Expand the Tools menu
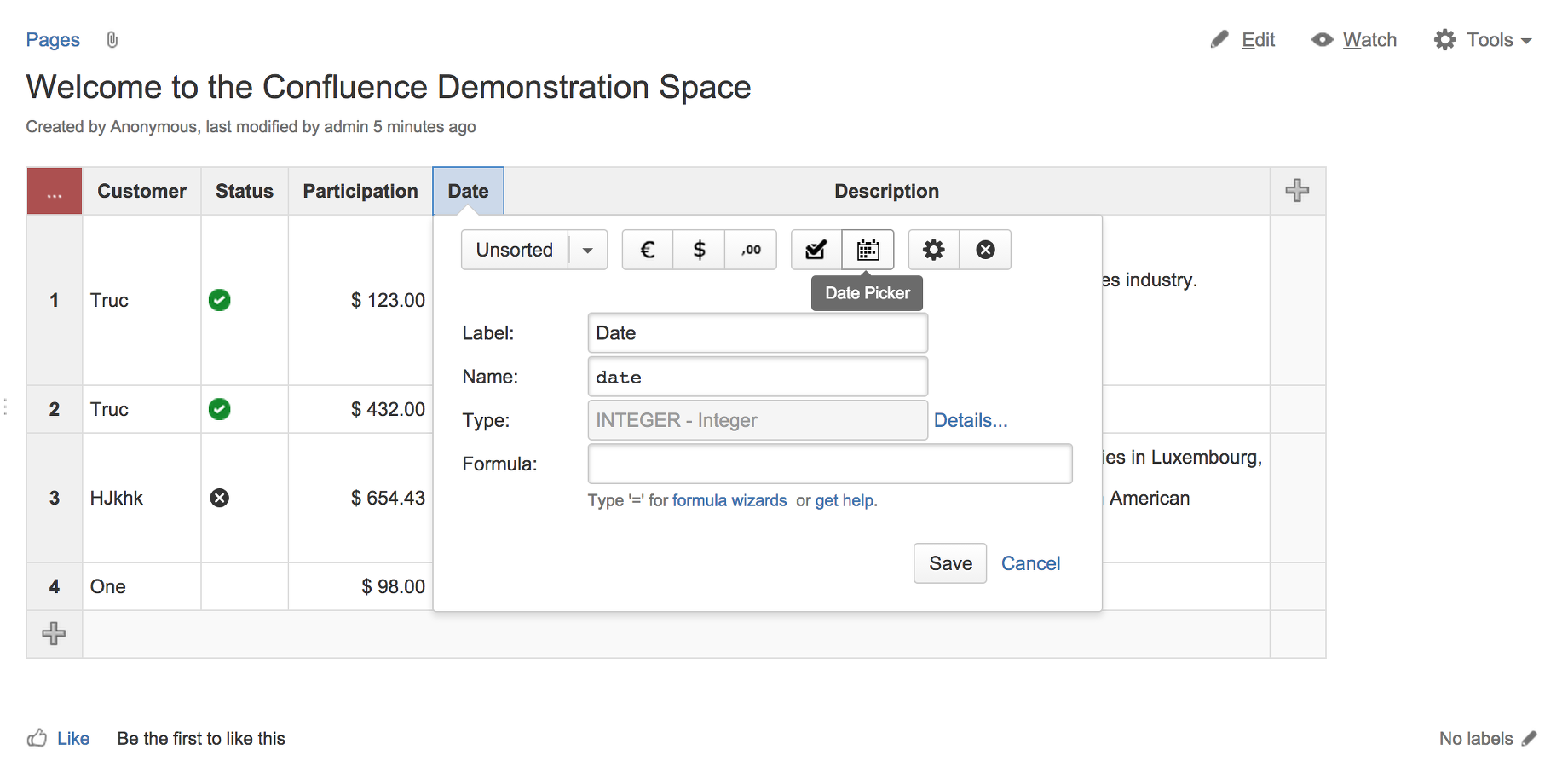 point(1484,40)
